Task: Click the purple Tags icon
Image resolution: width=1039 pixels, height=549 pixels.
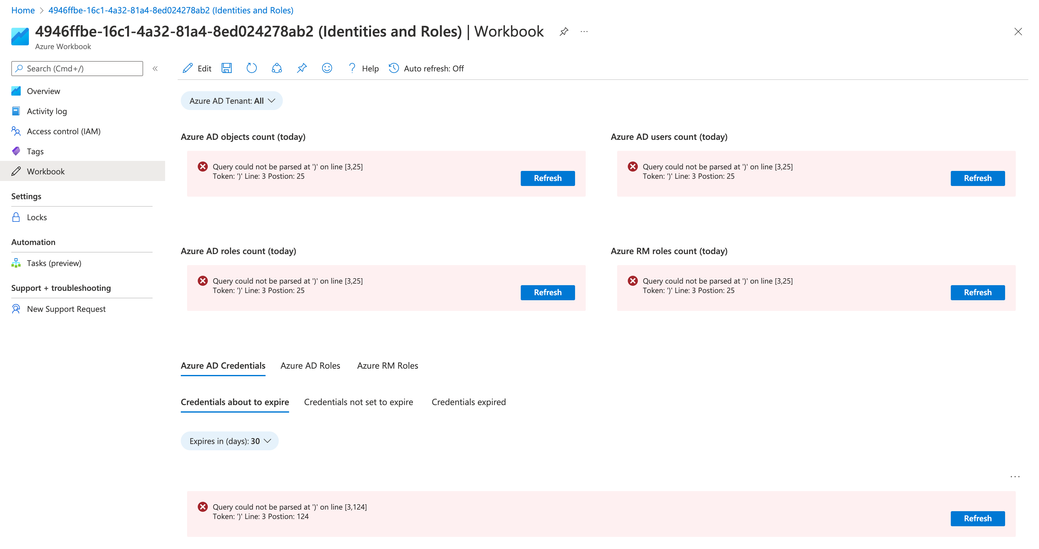Action: [16, 151]
